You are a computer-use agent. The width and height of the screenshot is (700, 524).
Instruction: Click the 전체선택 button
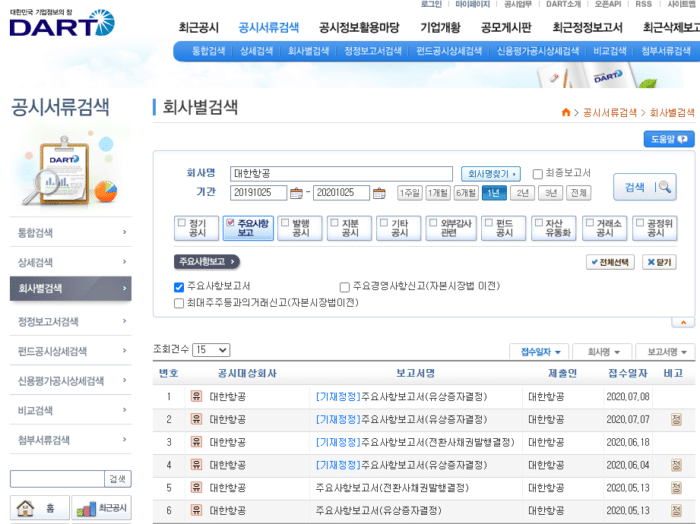point(610,262)
